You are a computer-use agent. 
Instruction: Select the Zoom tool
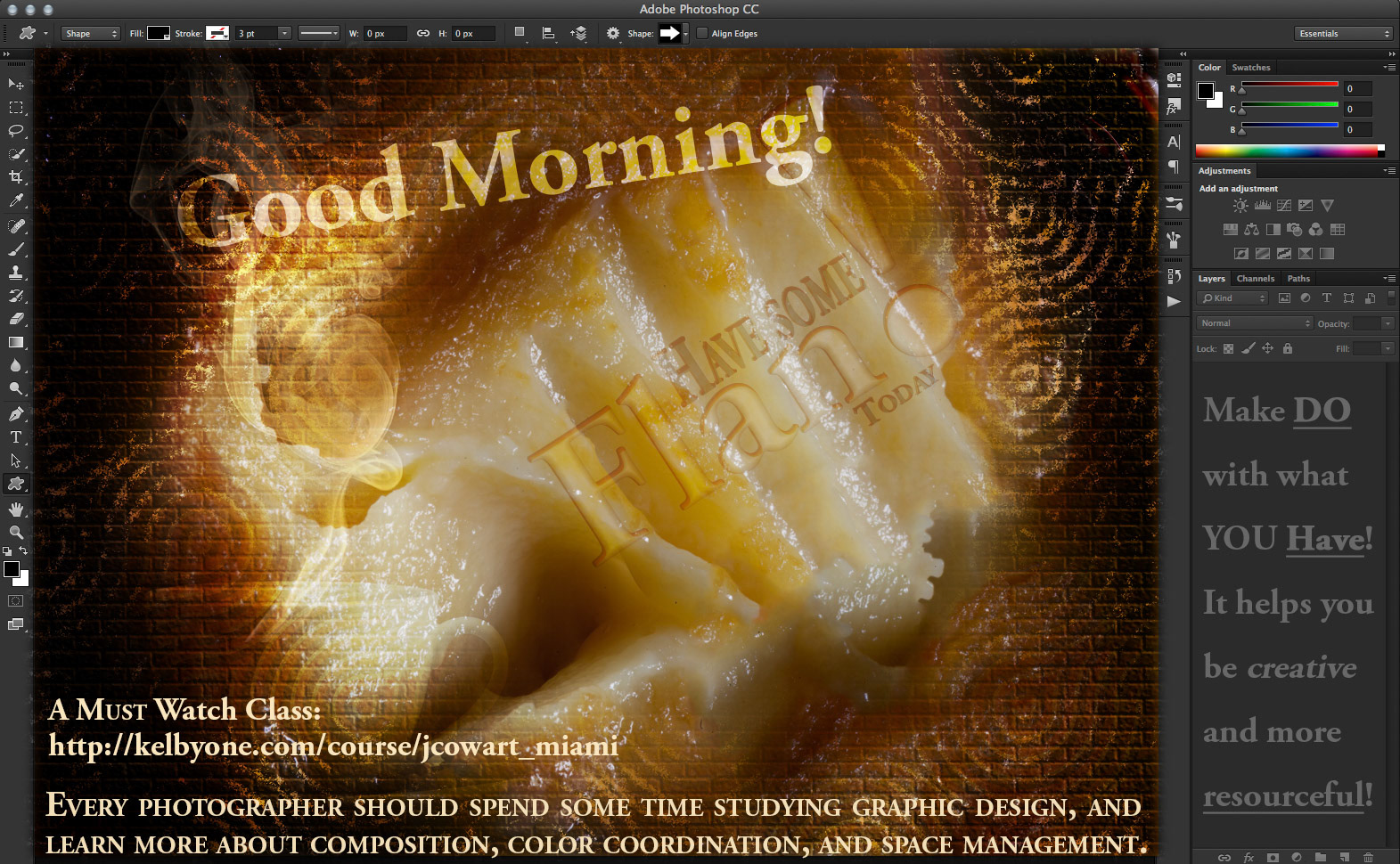(x=16, y=533)
